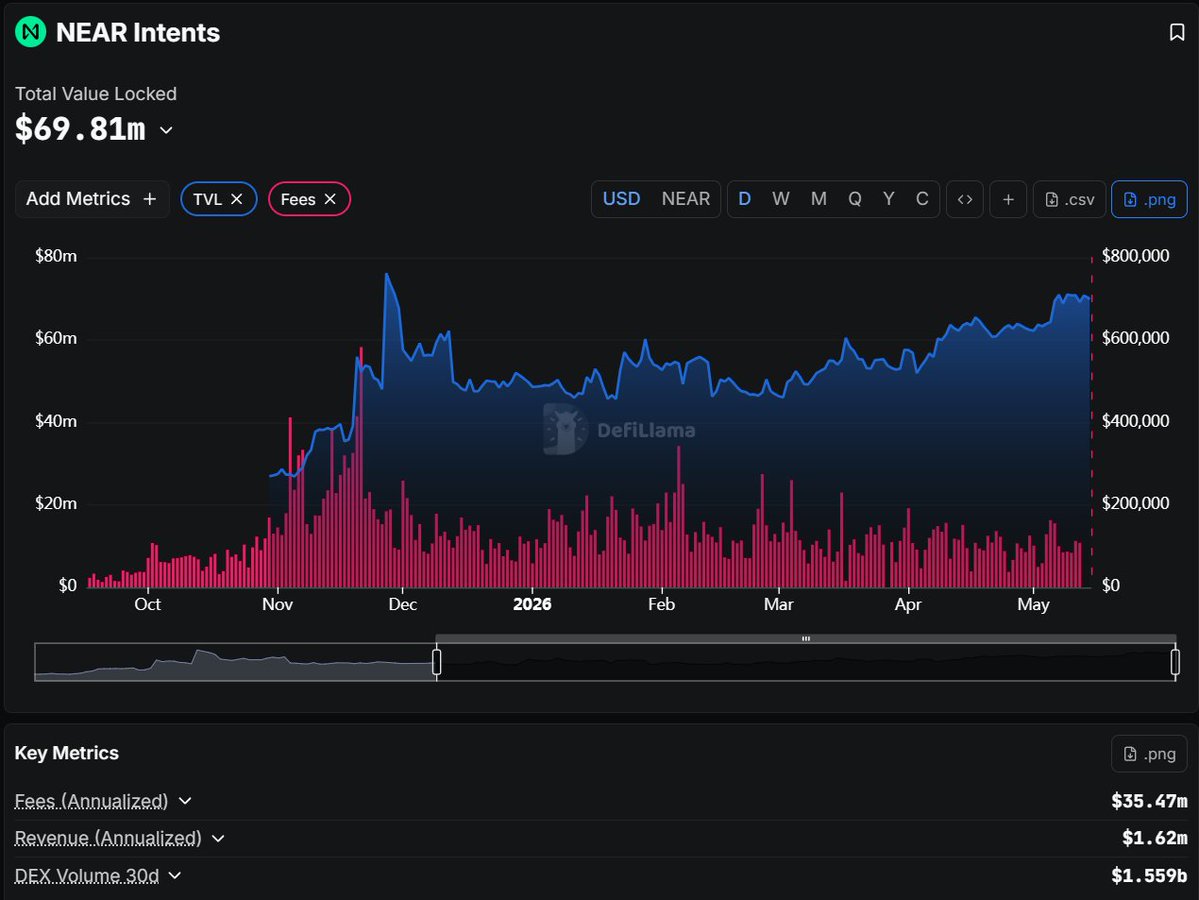Click the right range slider handle
The width and height of the screenshot is (1199, 900).
(1175, 662)
